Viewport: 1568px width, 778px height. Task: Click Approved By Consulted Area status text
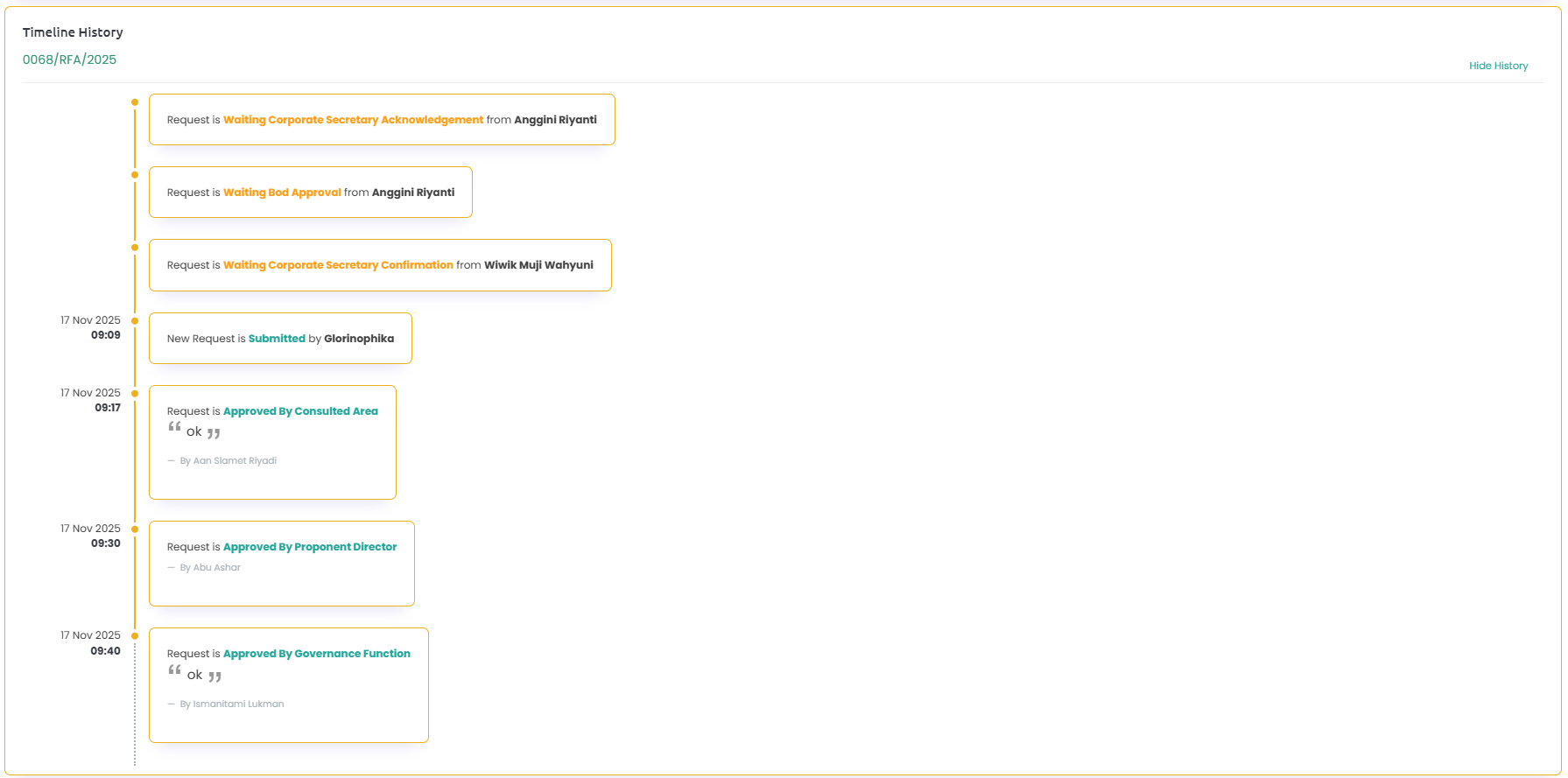point(300,411)
